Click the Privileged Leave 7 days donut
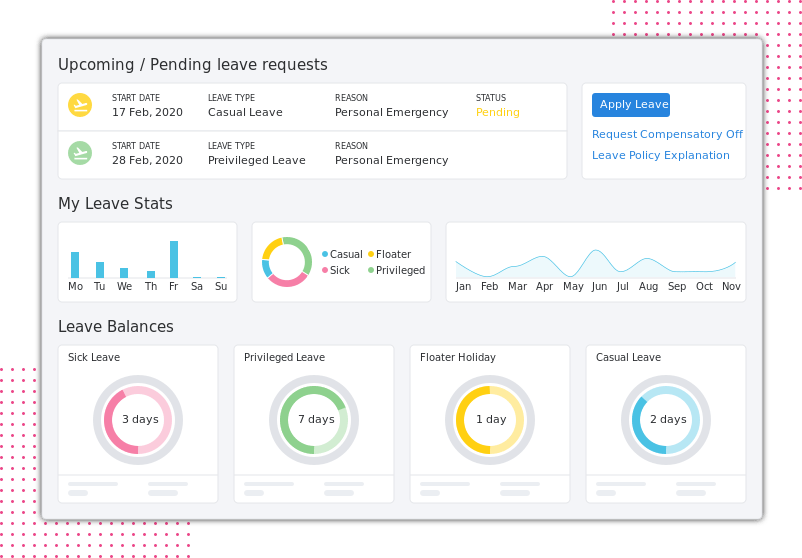The image size is (802, 558). (x=314, y=420)
